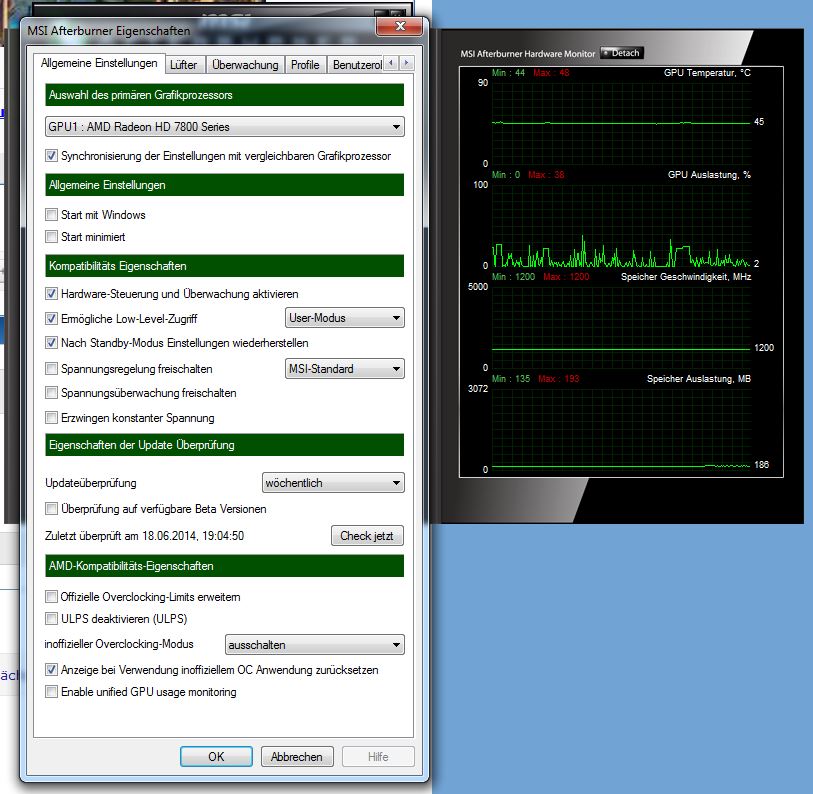Image resolution: width=813 pixels, height=794 pixels.
Task: Click 'Auswahl des primären Grafikprozessors' header
Action: click(225, 95)
